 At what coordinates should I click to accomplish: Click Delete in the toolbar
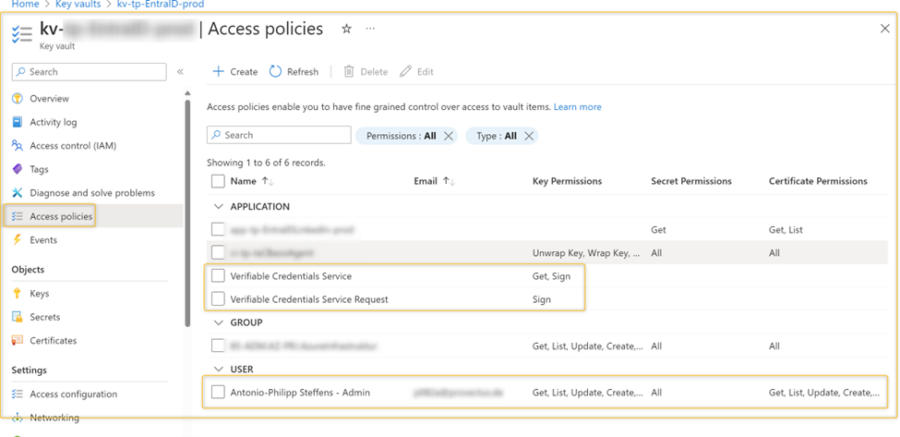[x=366, y=72]
